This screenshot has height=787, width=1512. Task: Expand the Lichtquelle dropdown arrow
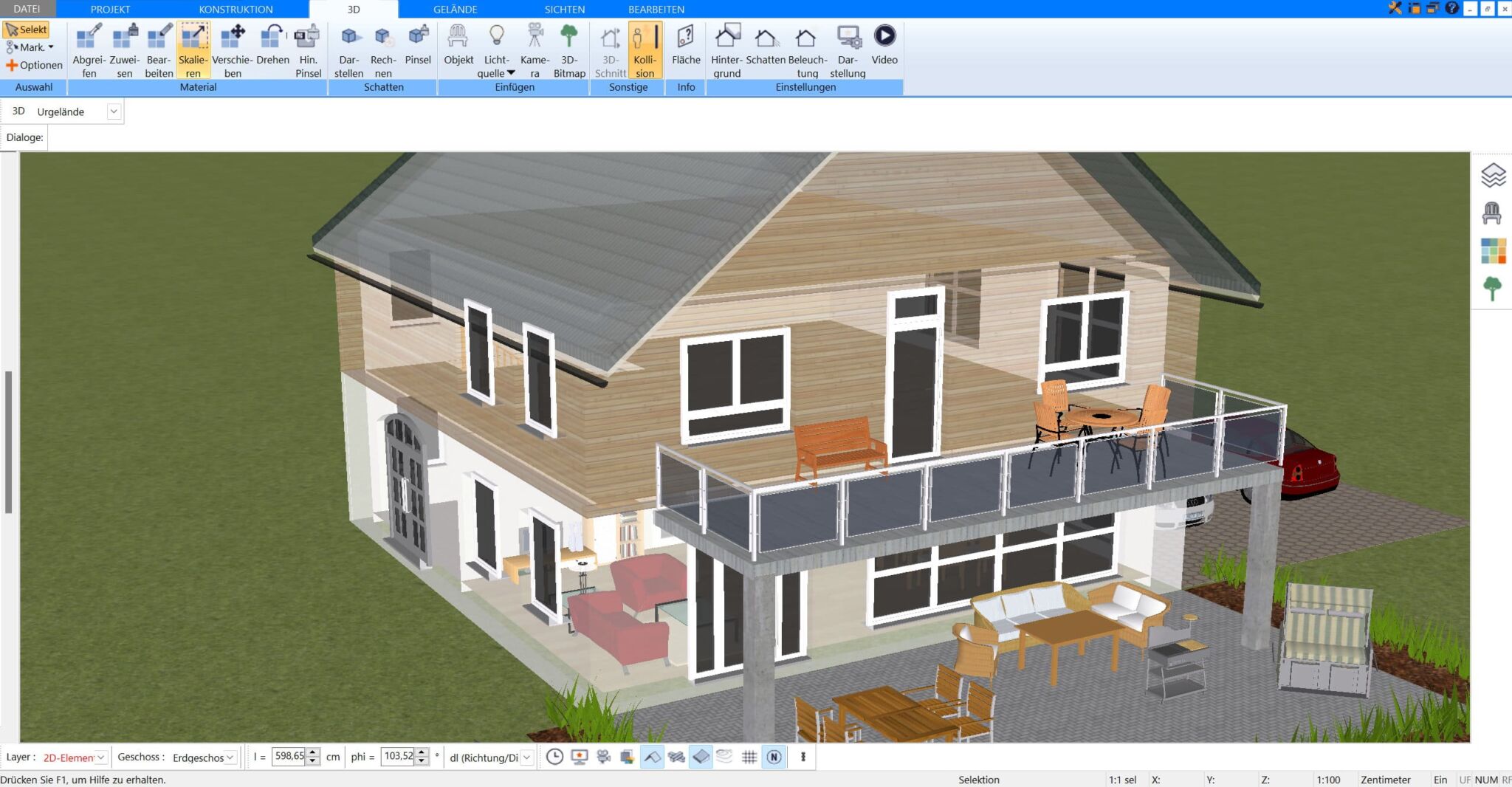point(509,72)
